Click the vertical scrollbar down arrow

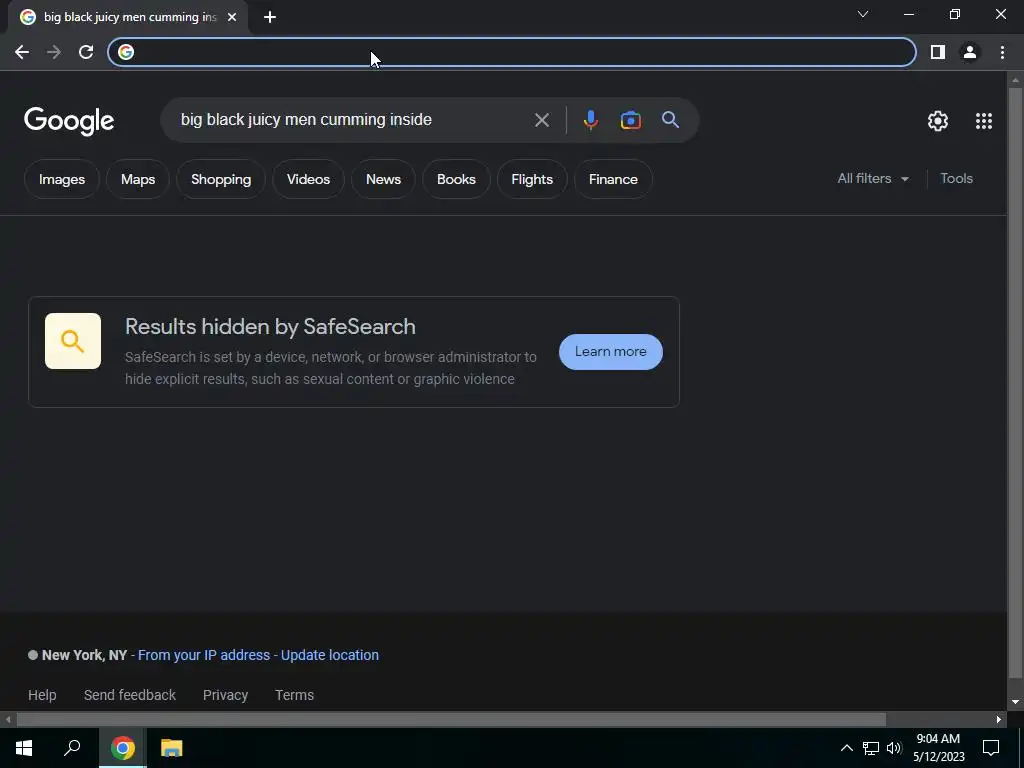coord(1015,702)
